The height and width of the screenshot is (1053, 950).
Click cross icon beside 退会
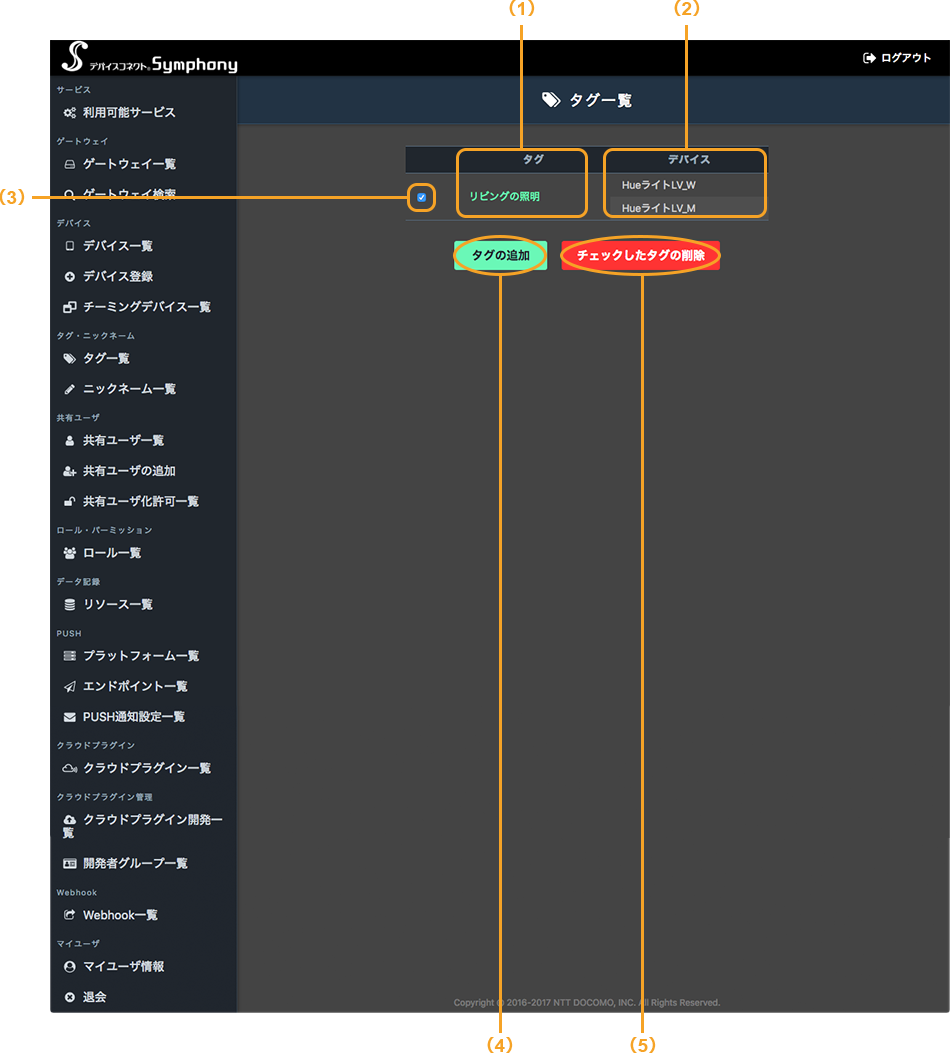69,997
